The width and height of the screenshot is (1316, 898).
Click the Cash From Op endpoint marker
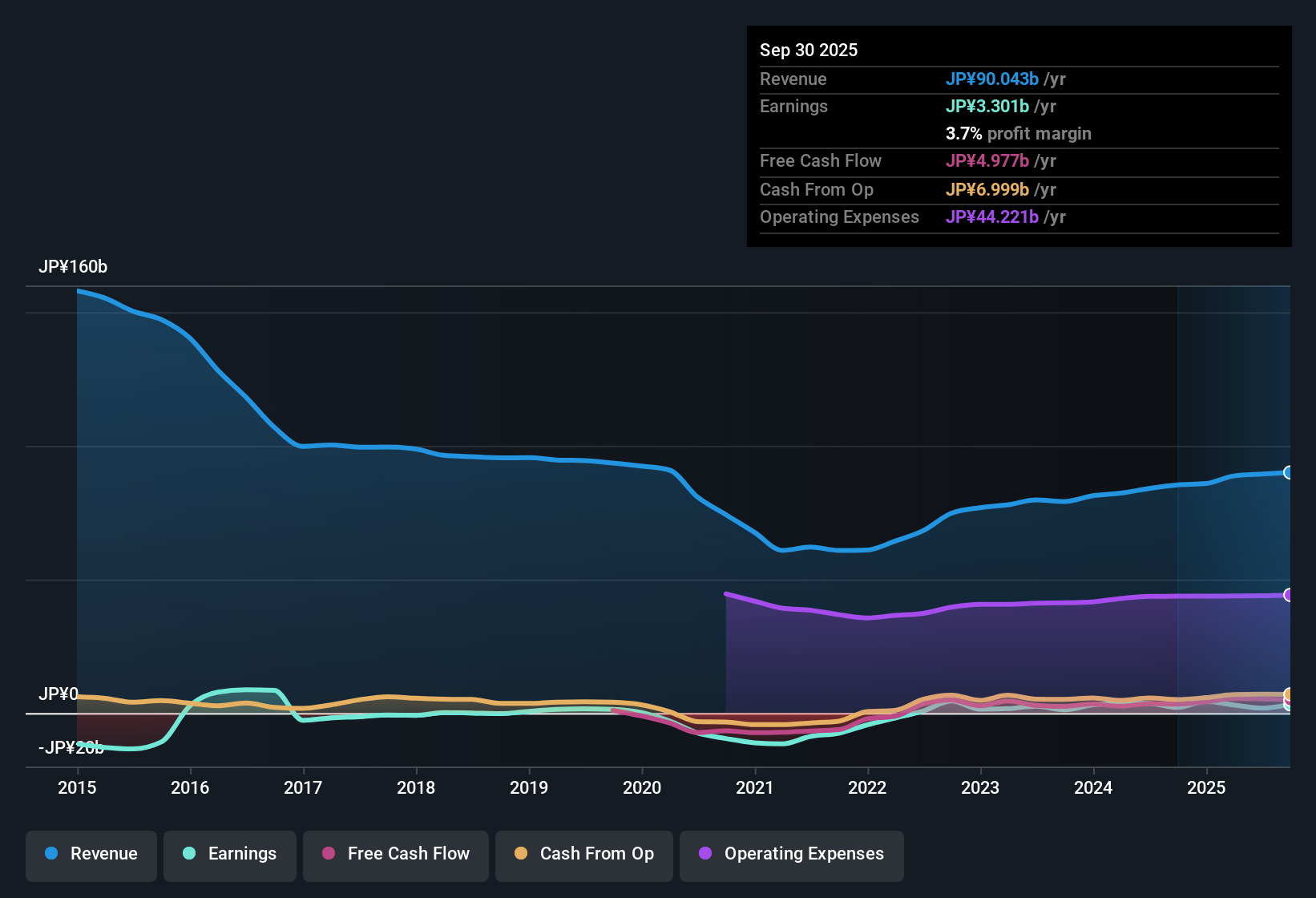(1289, 694)
